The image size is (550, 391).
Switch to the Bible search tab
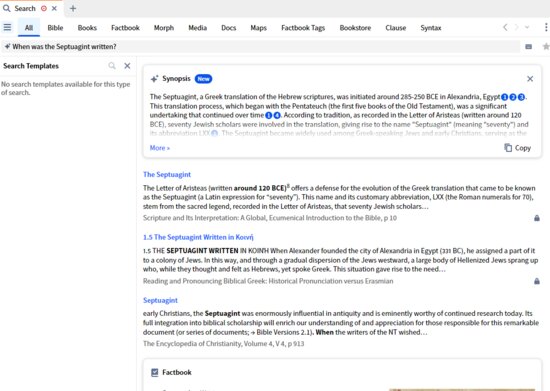[55, 28]
